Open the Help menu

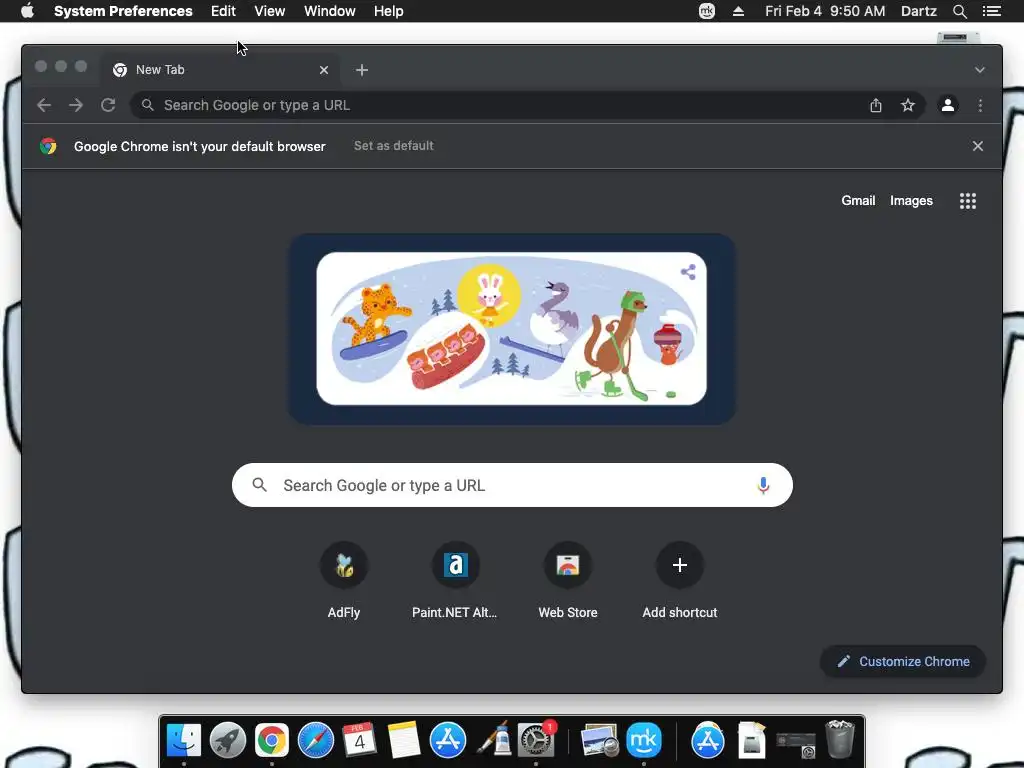pos(389,11)
